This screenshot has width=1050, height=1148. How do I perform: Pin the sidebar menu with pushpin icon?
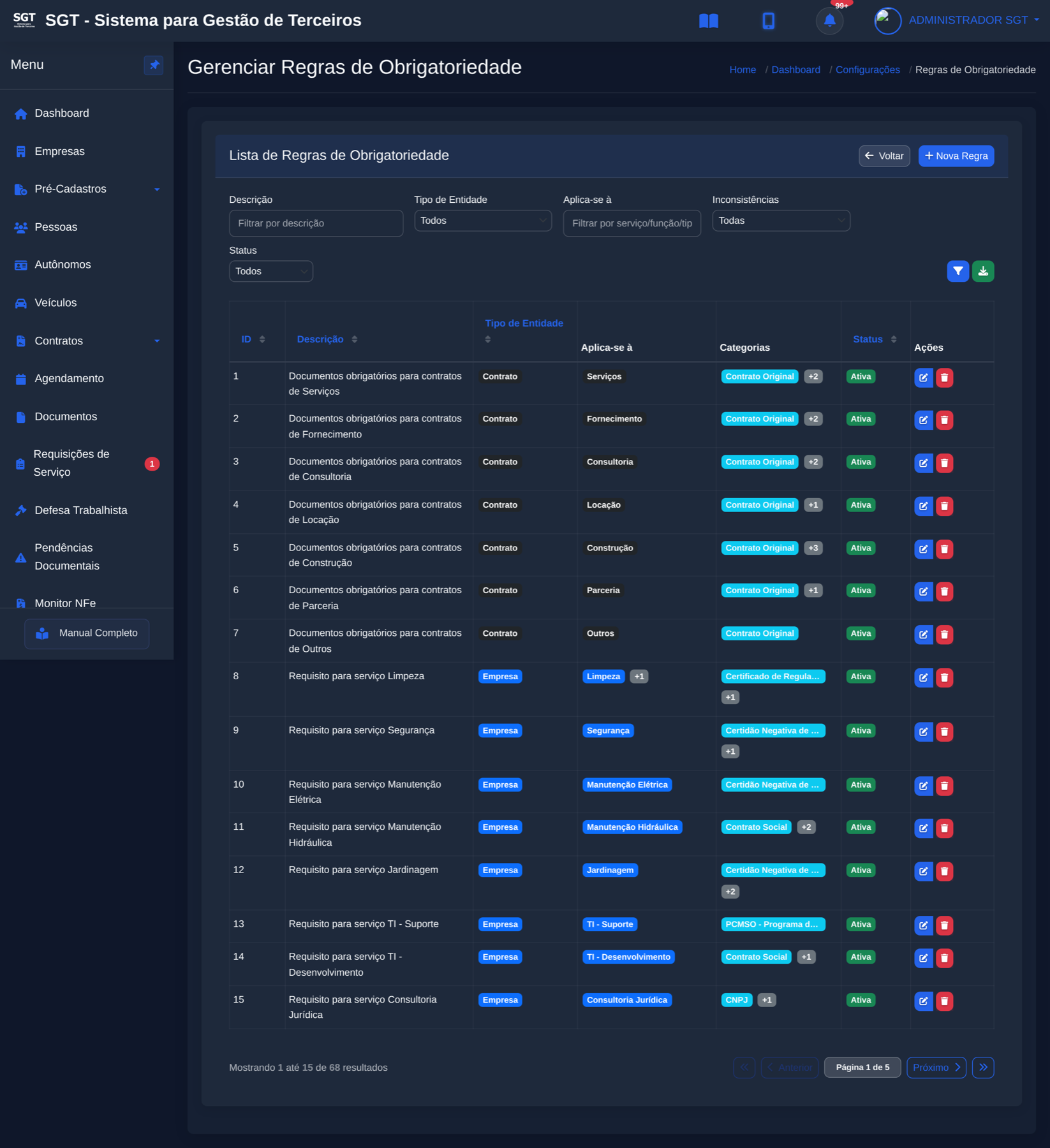pos(154,65)
